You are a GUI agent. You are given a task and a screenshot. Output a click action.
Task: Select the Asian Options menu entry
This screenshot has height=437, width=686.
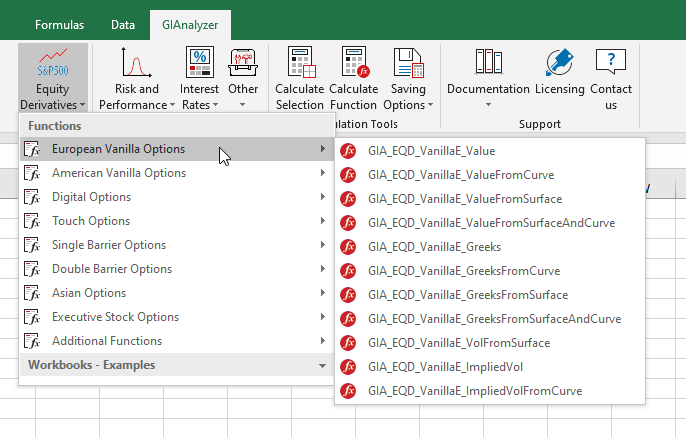177,293
